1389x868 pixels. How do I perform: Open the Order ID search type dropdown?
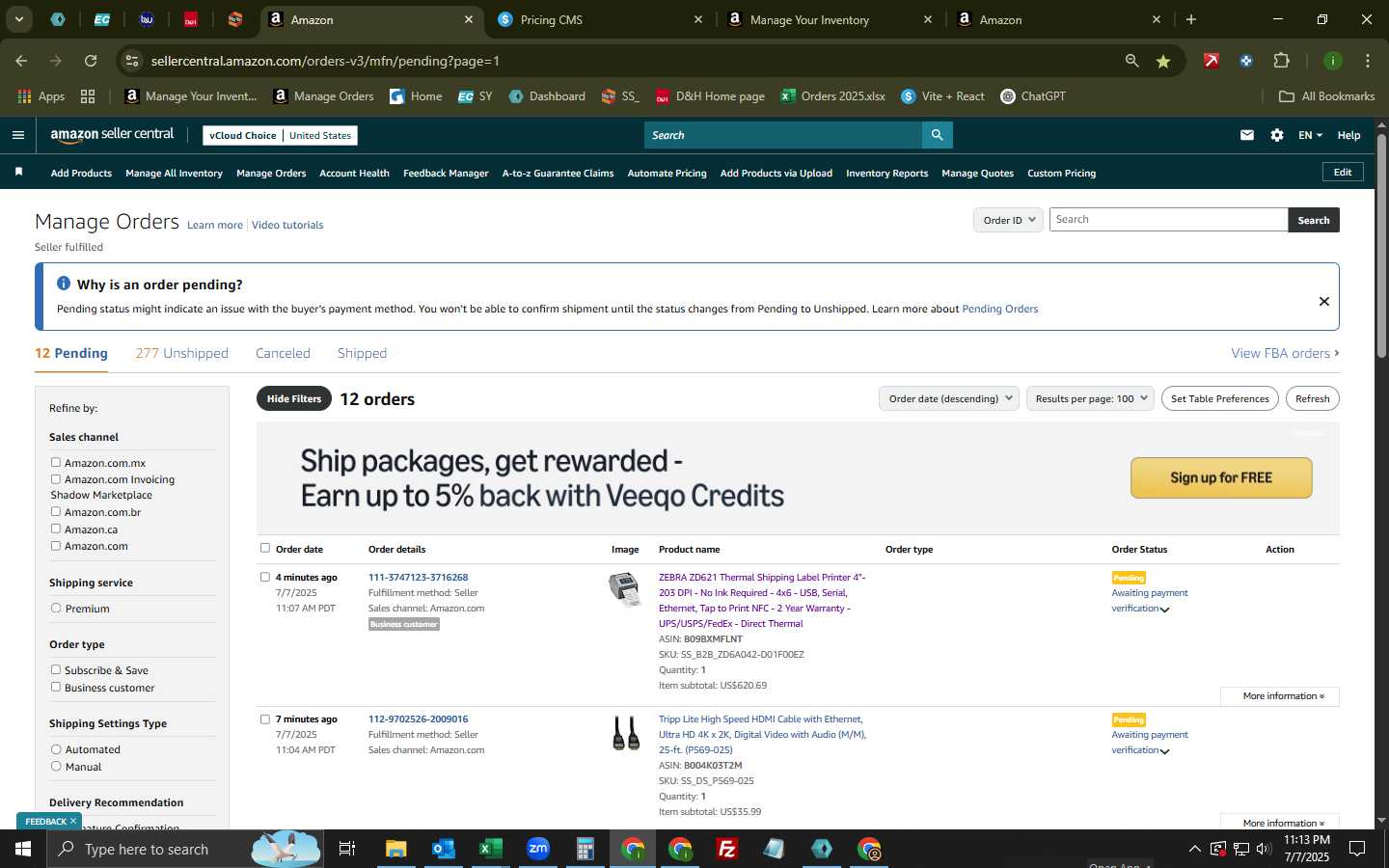click(1008, 220)
